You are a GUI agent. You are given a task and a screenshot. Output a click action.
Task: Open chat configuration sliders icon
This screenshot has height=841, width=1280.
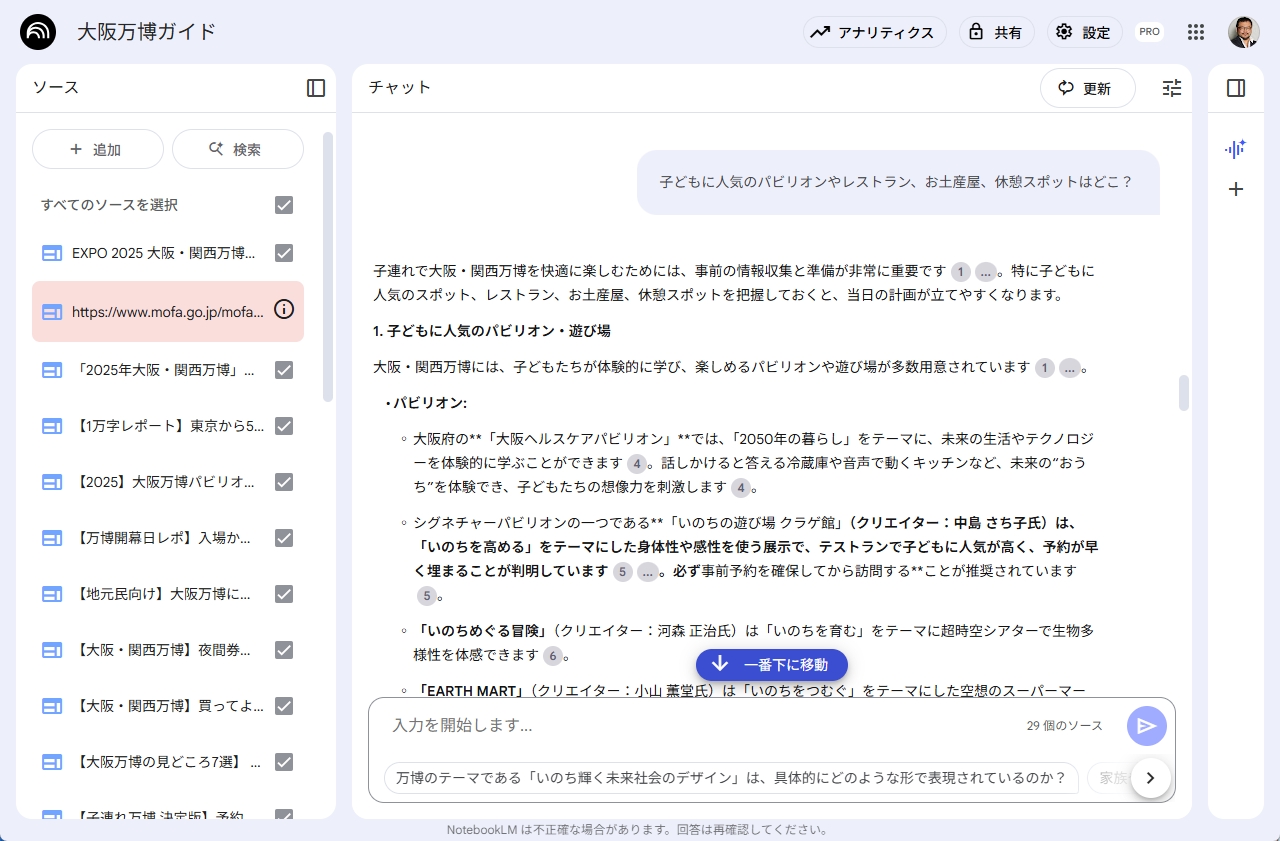[1172, 88]
